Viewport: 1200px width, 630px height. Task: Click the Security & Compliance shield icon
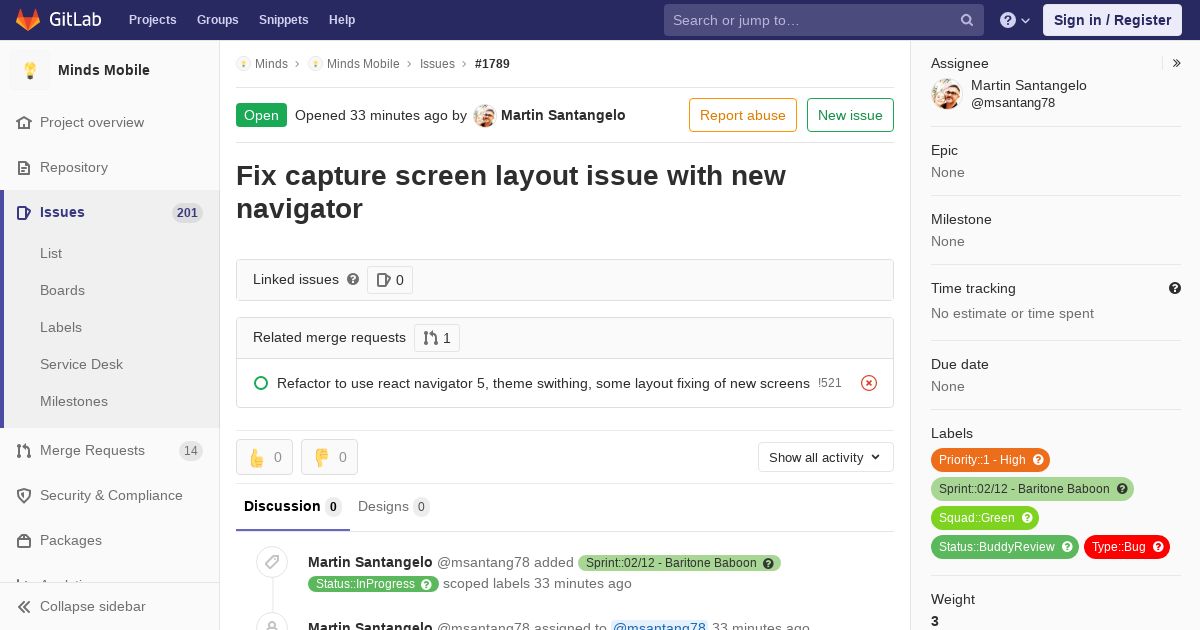[24, 495]
